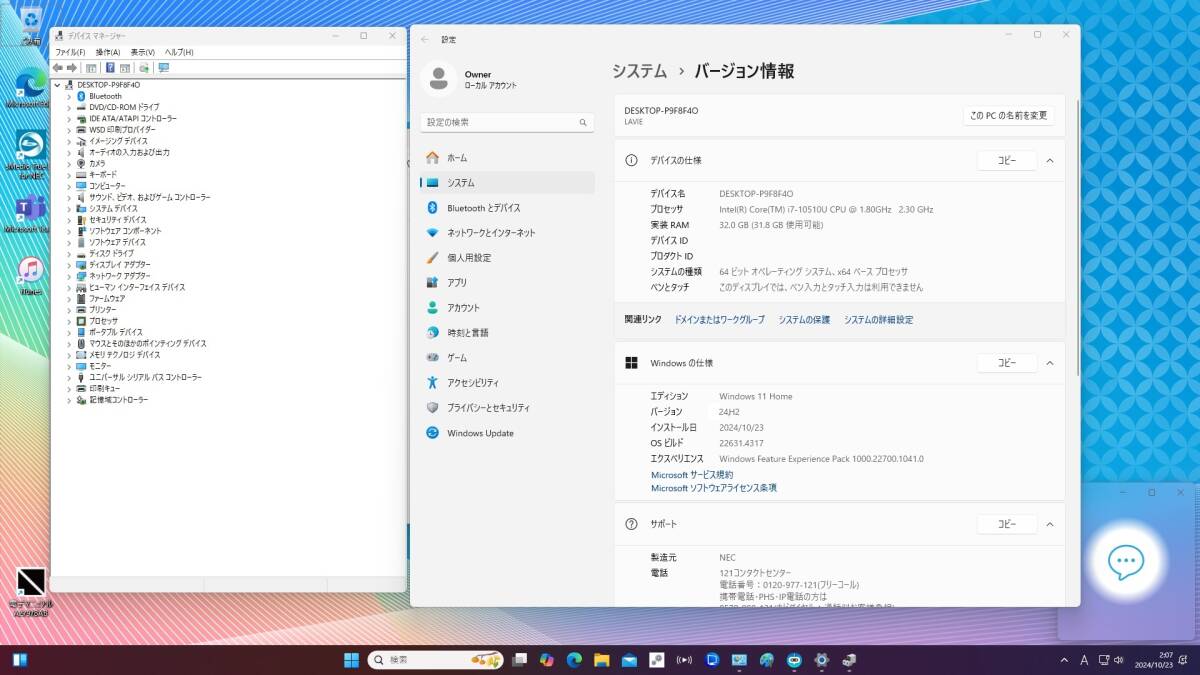Click コピー button for デバイスの仕様

click(1006, 160)
